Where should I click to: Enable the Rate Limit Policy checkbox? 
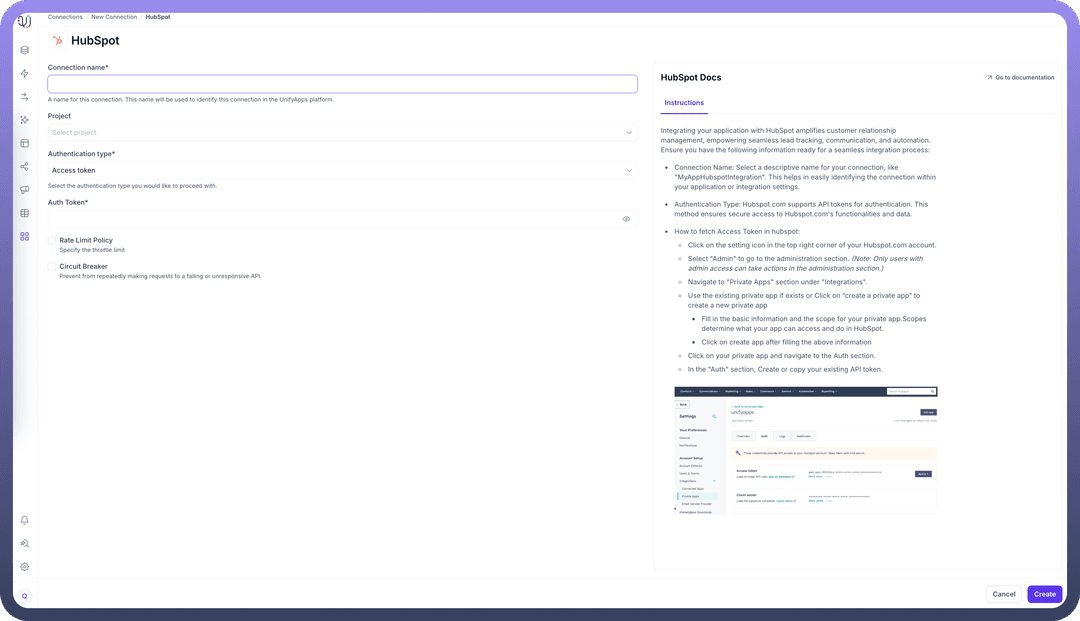pyautogui.click(x=52, y=240)
